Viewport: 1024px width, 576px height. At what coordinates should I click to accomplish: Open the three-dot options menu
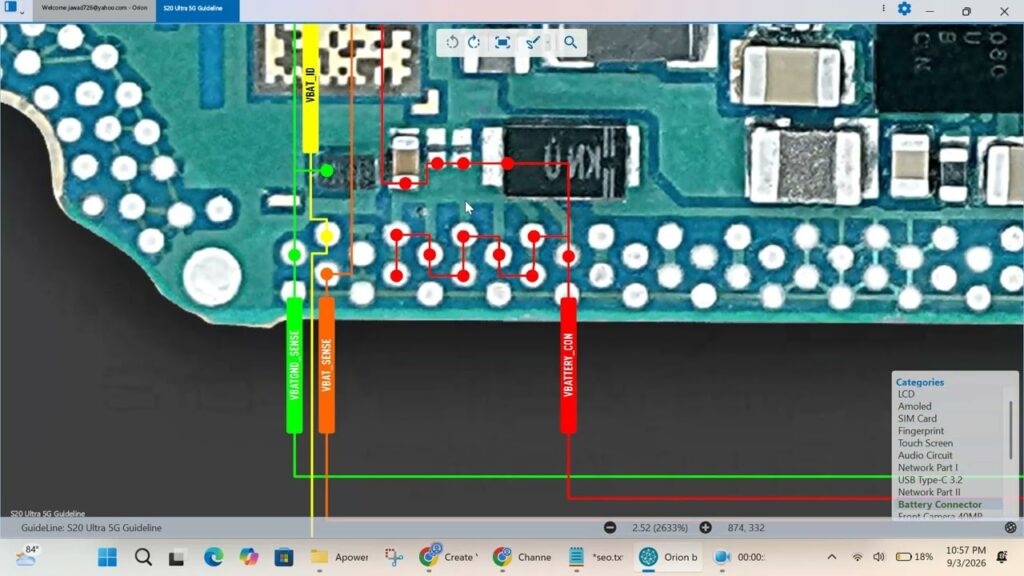(x=884, y=8)
